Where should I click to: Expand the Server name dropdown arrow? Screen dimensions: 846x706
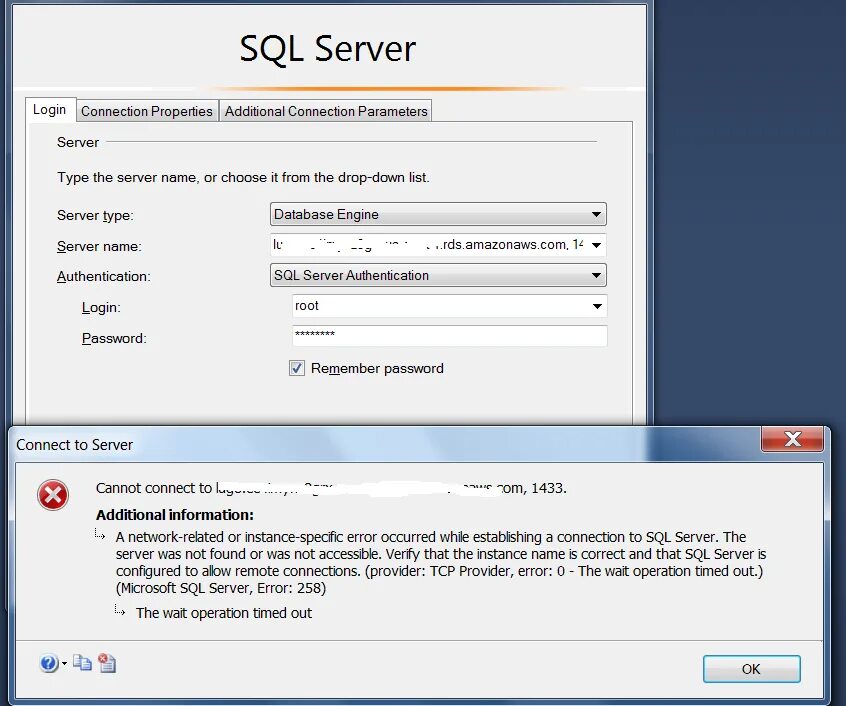(596, 245)
